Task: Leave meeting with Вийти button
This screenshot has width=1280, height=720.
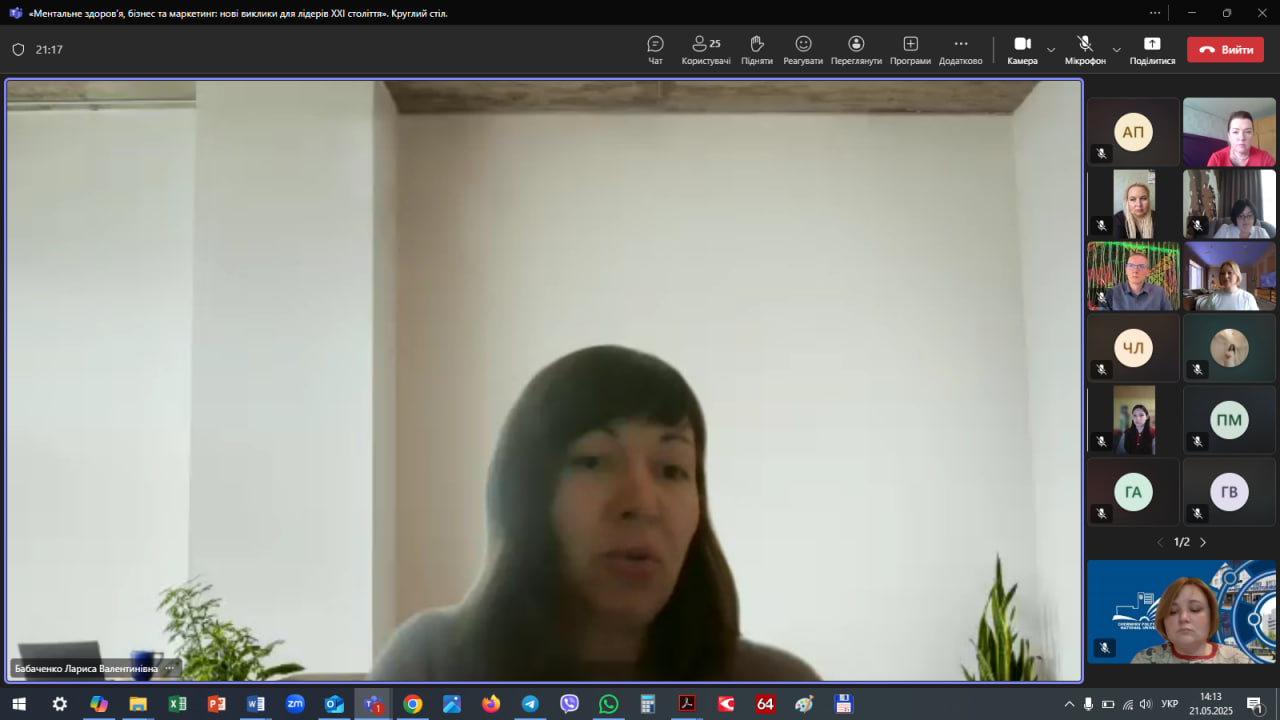Action: coord(1225,50)
